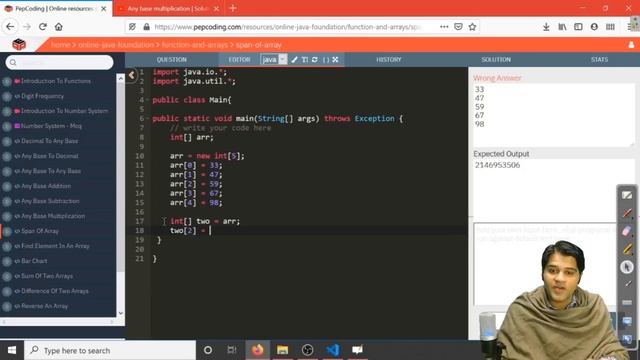640x360 pixels.
Task: Open the Firefox downloads panel
Action: pos(546,27)
